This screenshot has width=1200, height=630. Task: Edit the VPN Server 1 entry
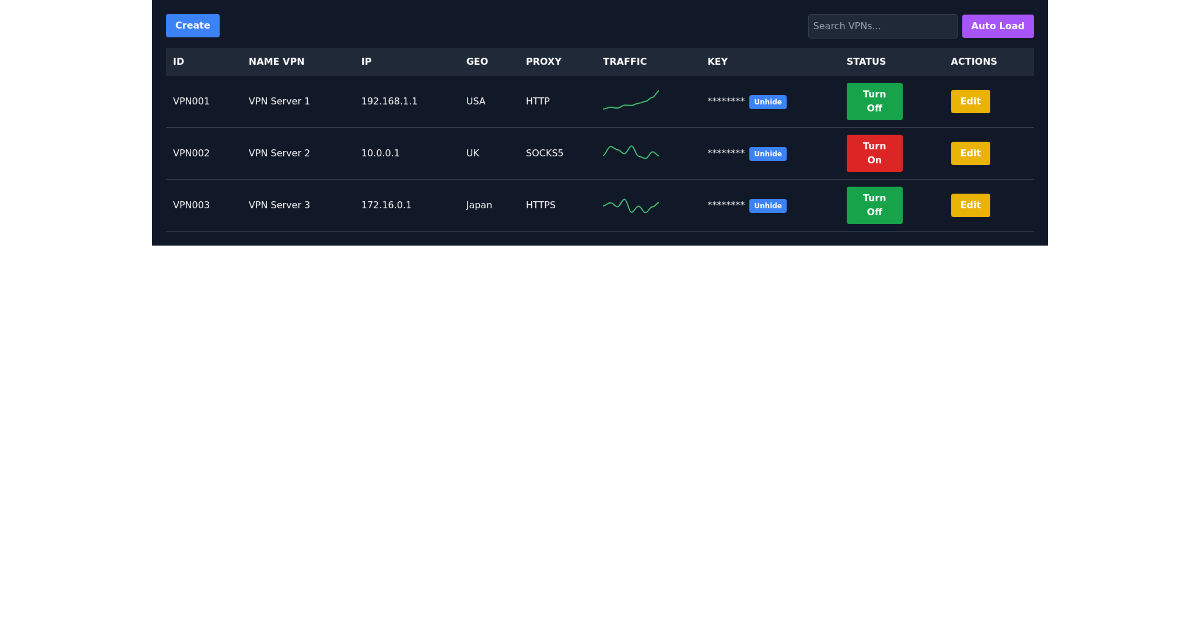(970, 102)
